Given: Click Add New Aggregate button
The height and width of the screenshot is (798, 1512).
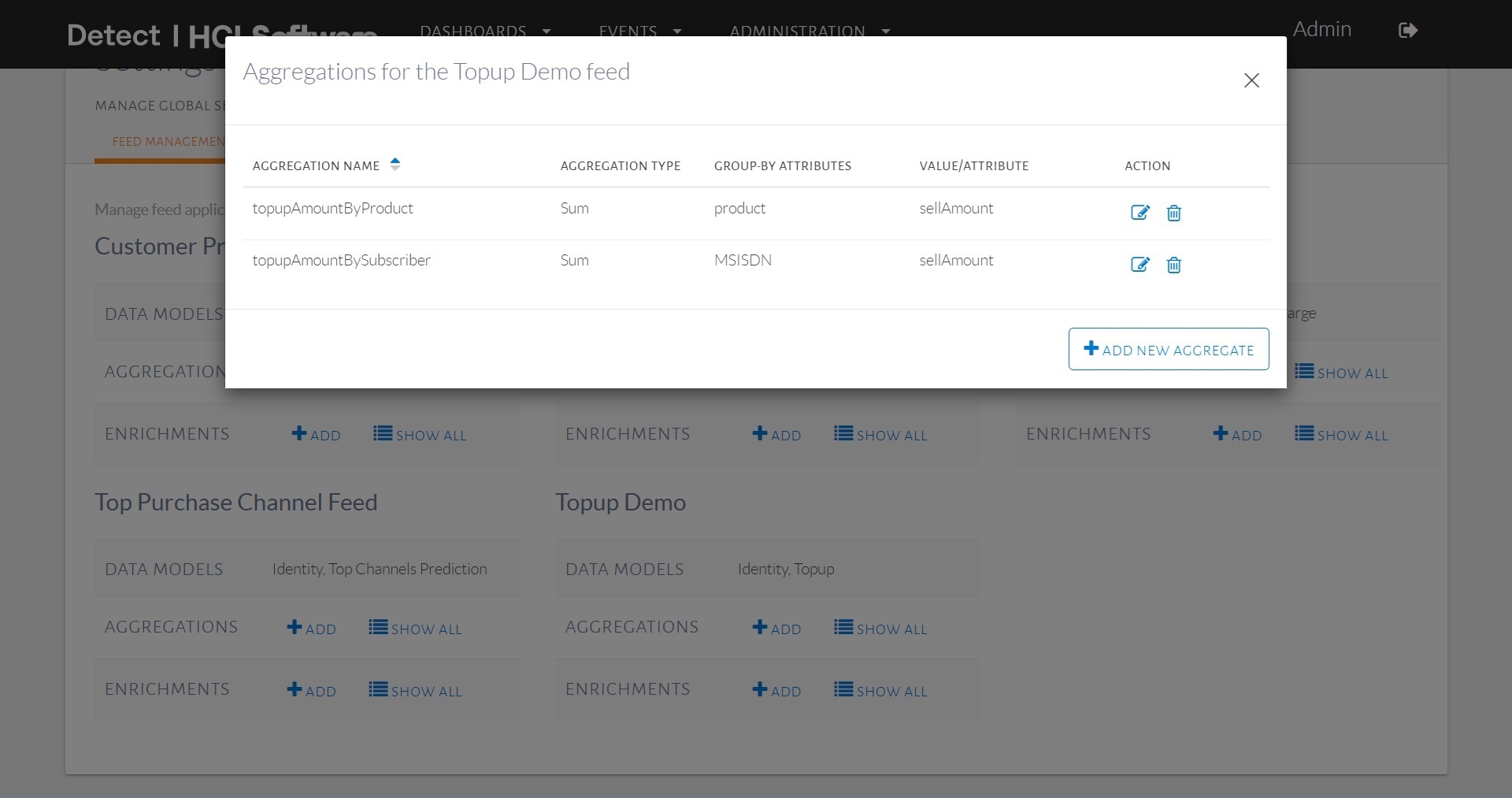Looking at the screenshot, I should [x=1168, y=349].
